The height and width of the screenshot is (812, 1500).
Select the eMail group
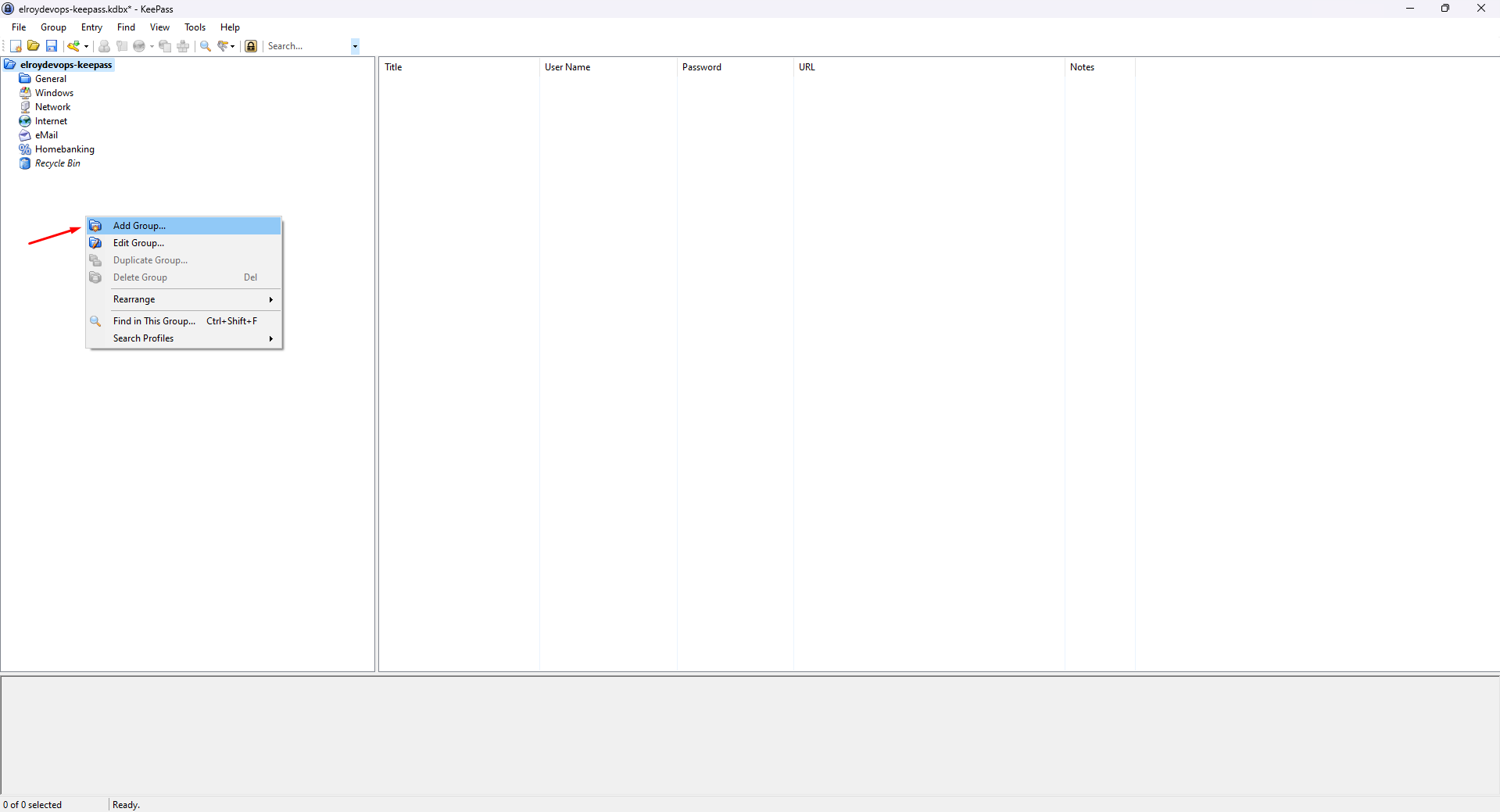coord(46,135)
